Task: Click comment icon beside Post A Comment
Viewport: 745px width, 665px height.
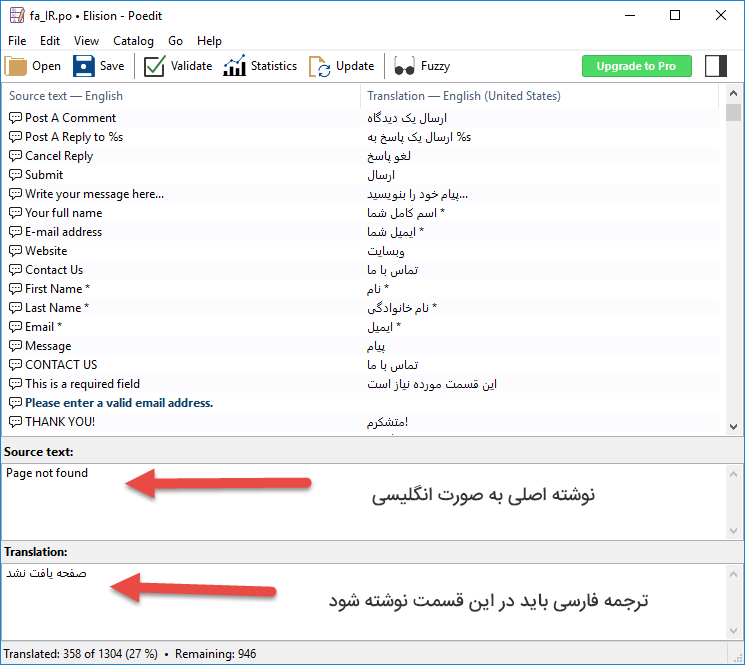Action: (15, 117)
